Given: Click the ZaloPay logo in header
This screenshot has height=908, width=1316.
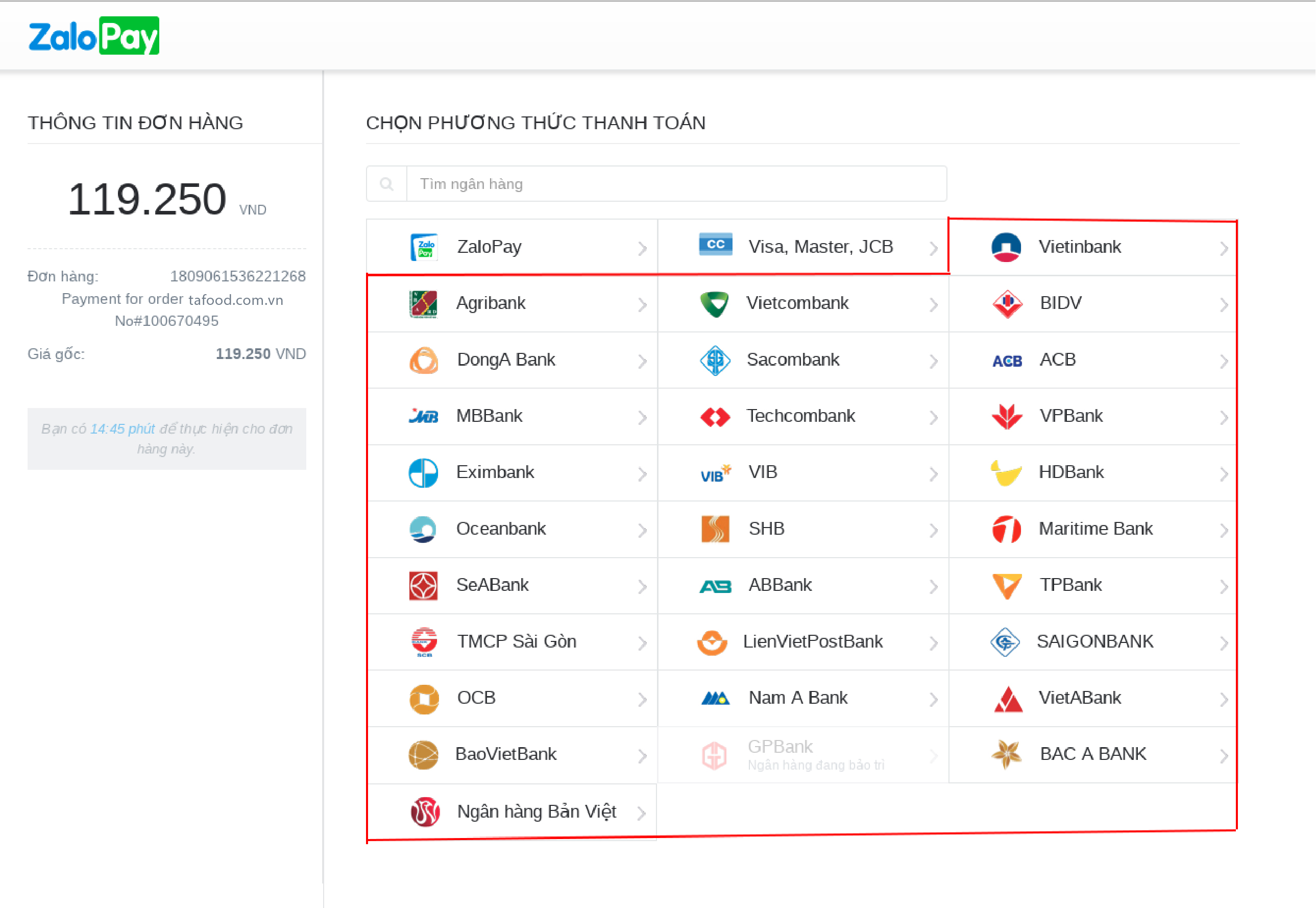Looking at the screenshot, I should click(94, 36).
